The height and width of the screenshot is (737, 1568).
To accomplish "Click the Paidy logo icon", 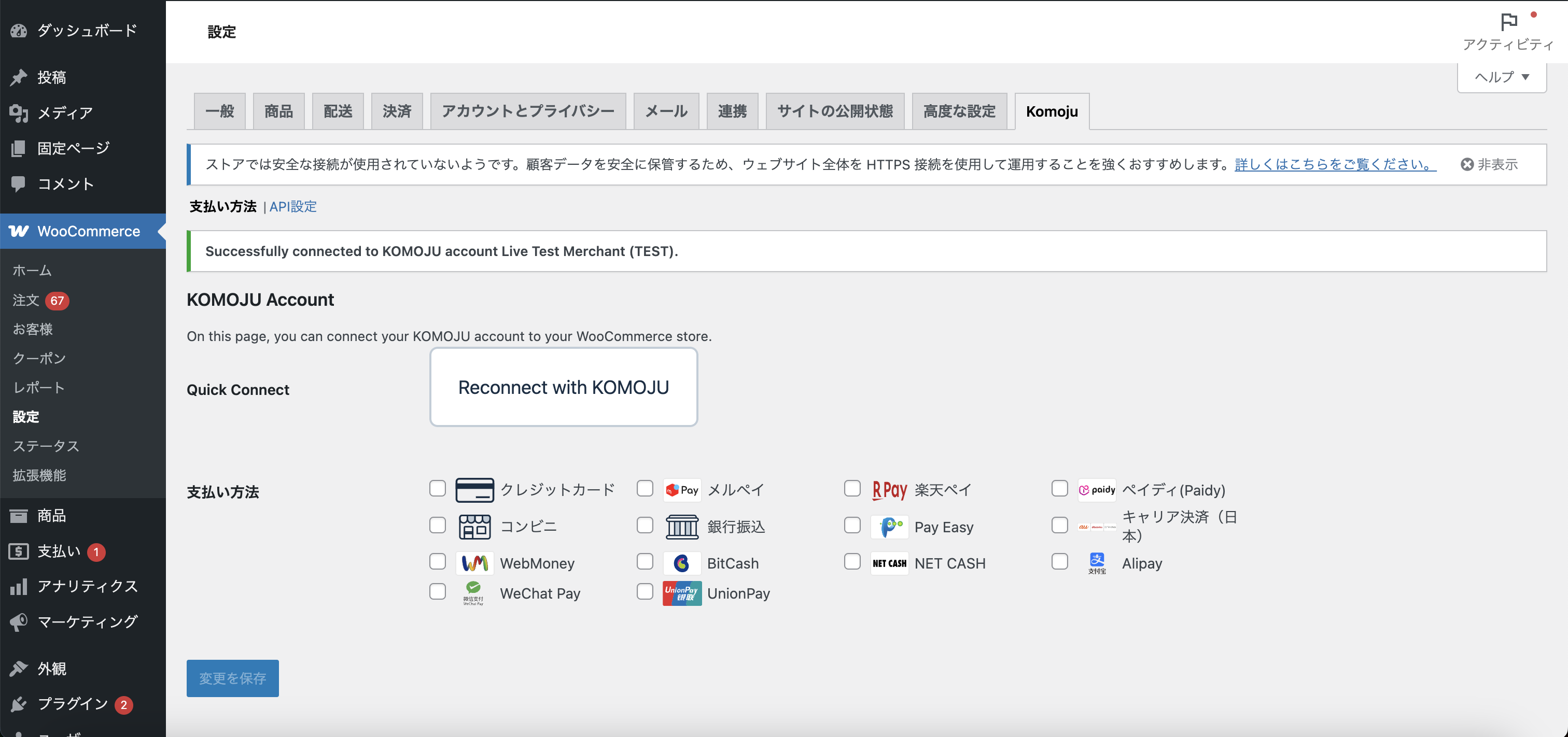I will coord(1096,490).
